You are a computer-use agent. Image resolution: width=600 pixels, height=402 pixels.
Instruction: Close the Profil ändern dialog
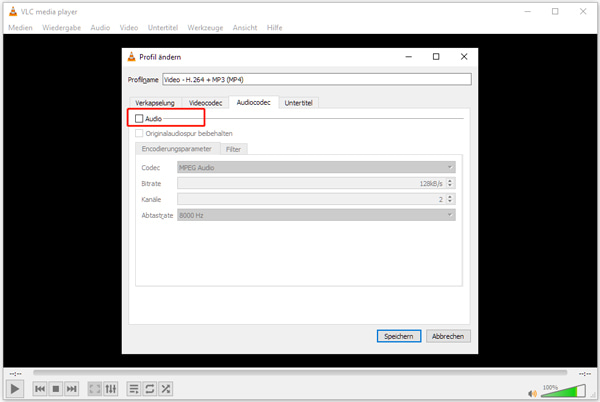(x=464, y=57)
